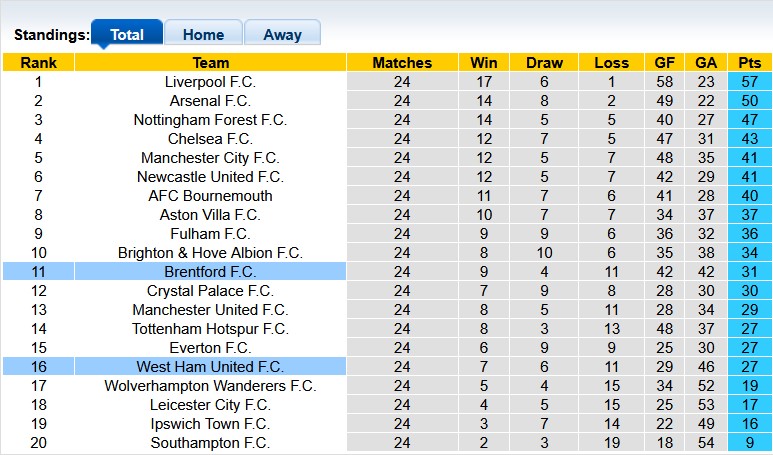This screenshot has height=455, width=773.
Task: Click the GF column header
Action: click(664, 63)
